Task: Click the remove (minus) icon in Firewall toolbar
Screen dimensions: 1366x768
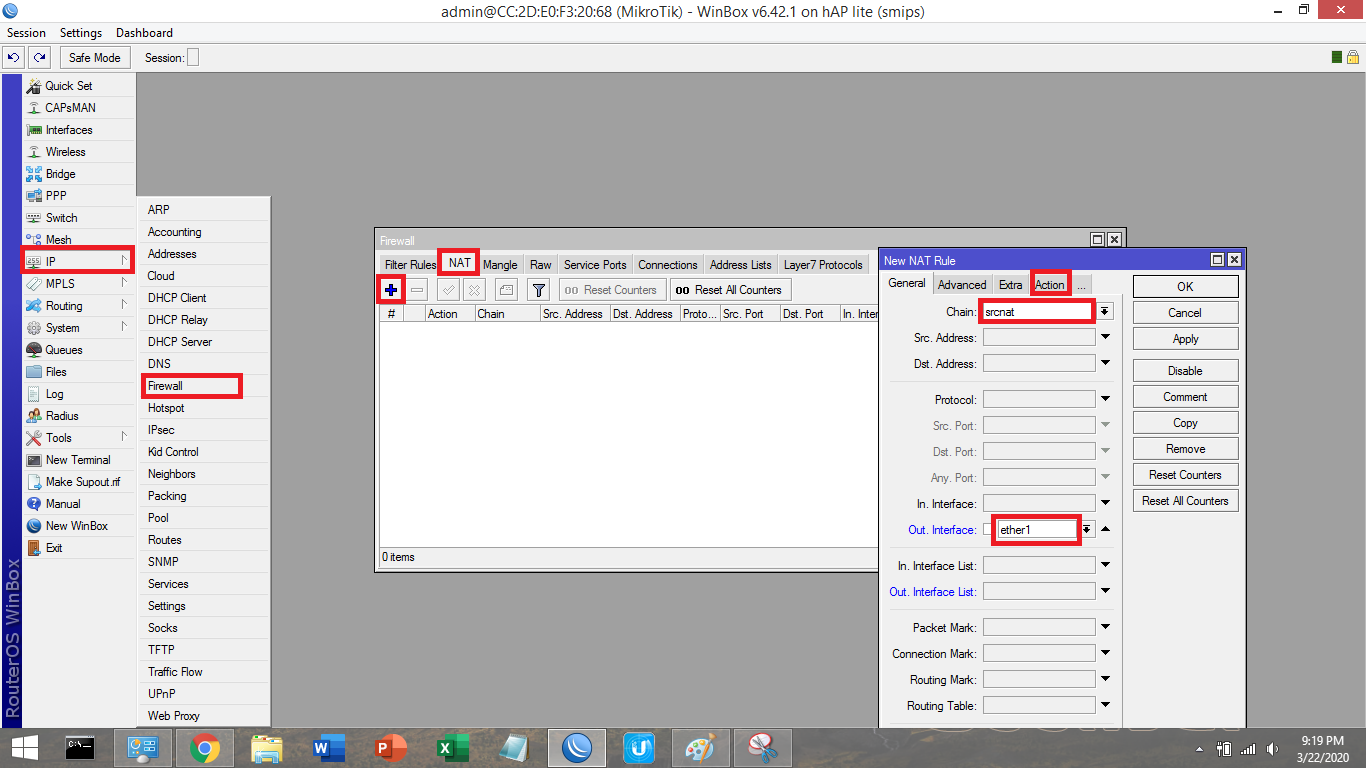Action: click(417, 290)
